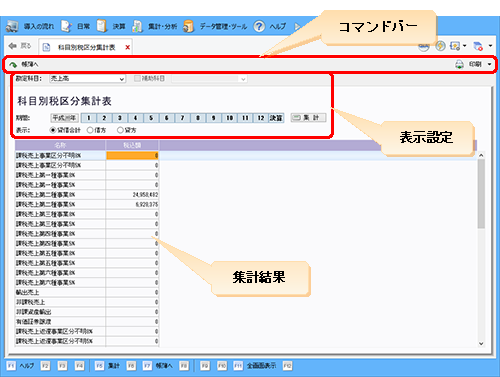Select the 非課税資産輸出 row
Screen dimensions: 500x377
coord(87,312)
